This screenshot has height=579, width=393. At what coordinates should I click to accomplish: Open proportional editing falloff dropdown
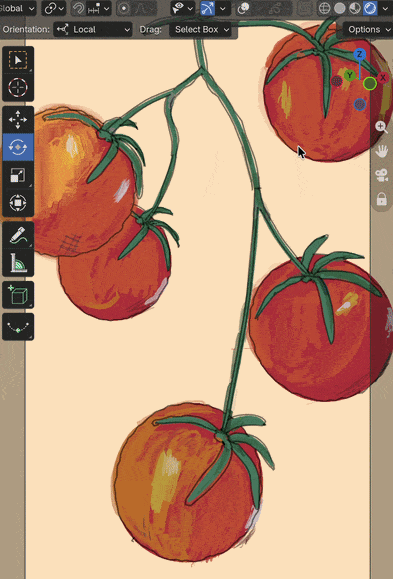tap(144, 8)
